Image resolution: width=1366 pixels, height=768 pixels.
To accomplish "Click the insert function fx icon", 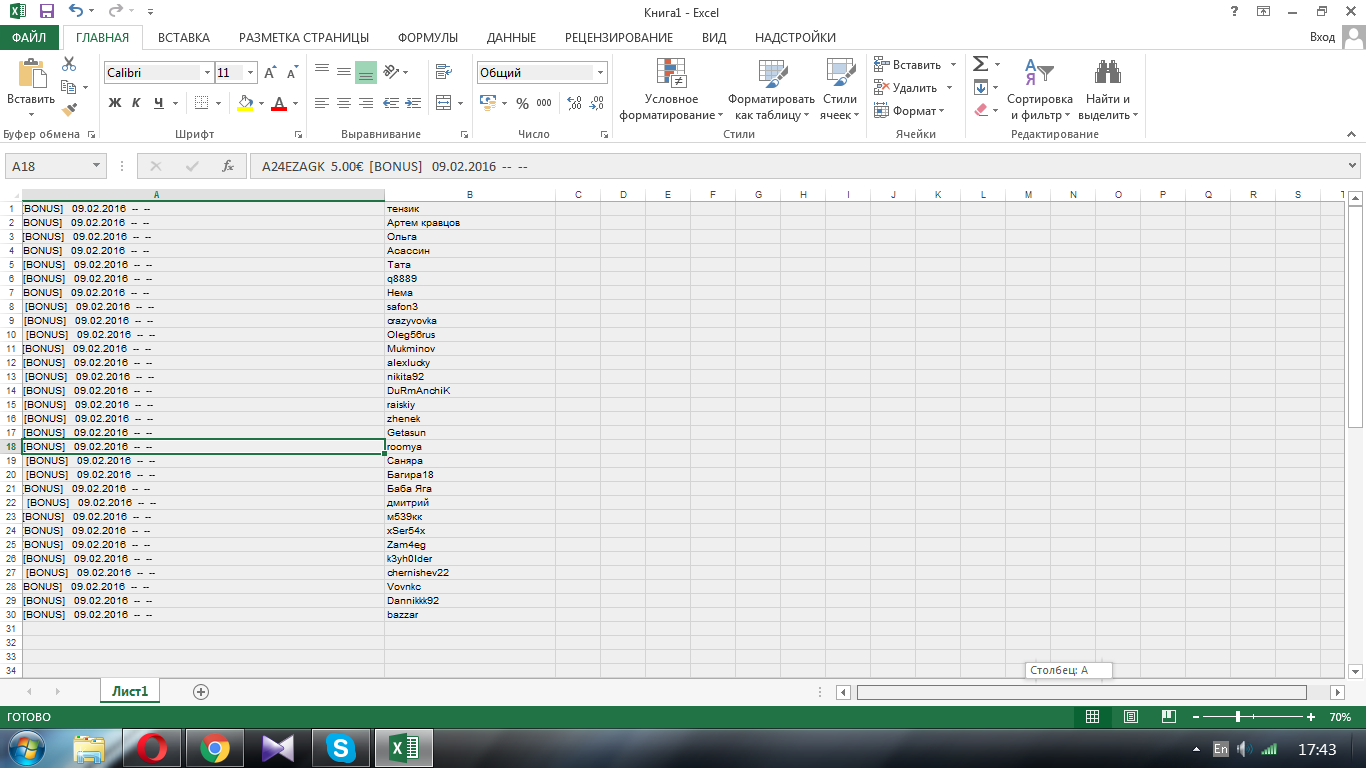I will click(228, 166).
